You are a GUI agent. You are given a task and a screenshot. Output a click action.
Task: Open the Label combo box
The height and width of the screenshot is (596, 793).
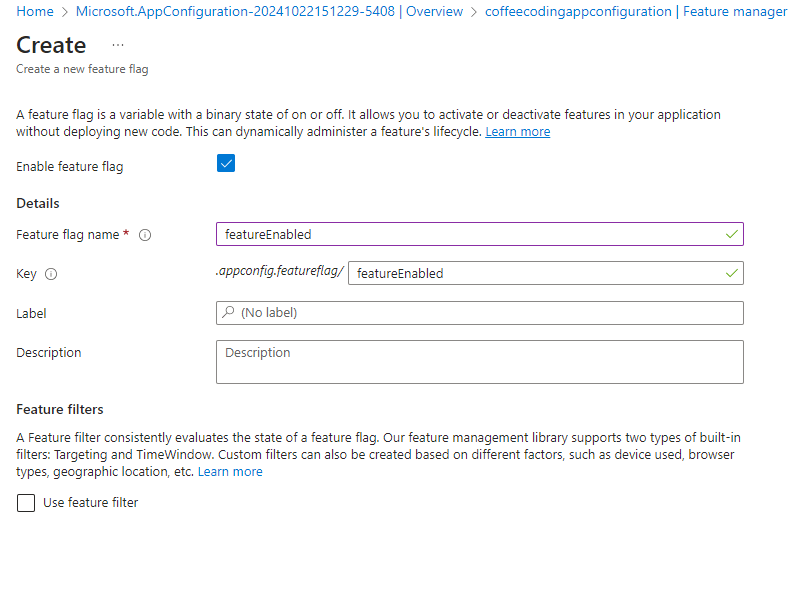click(480, 313)
